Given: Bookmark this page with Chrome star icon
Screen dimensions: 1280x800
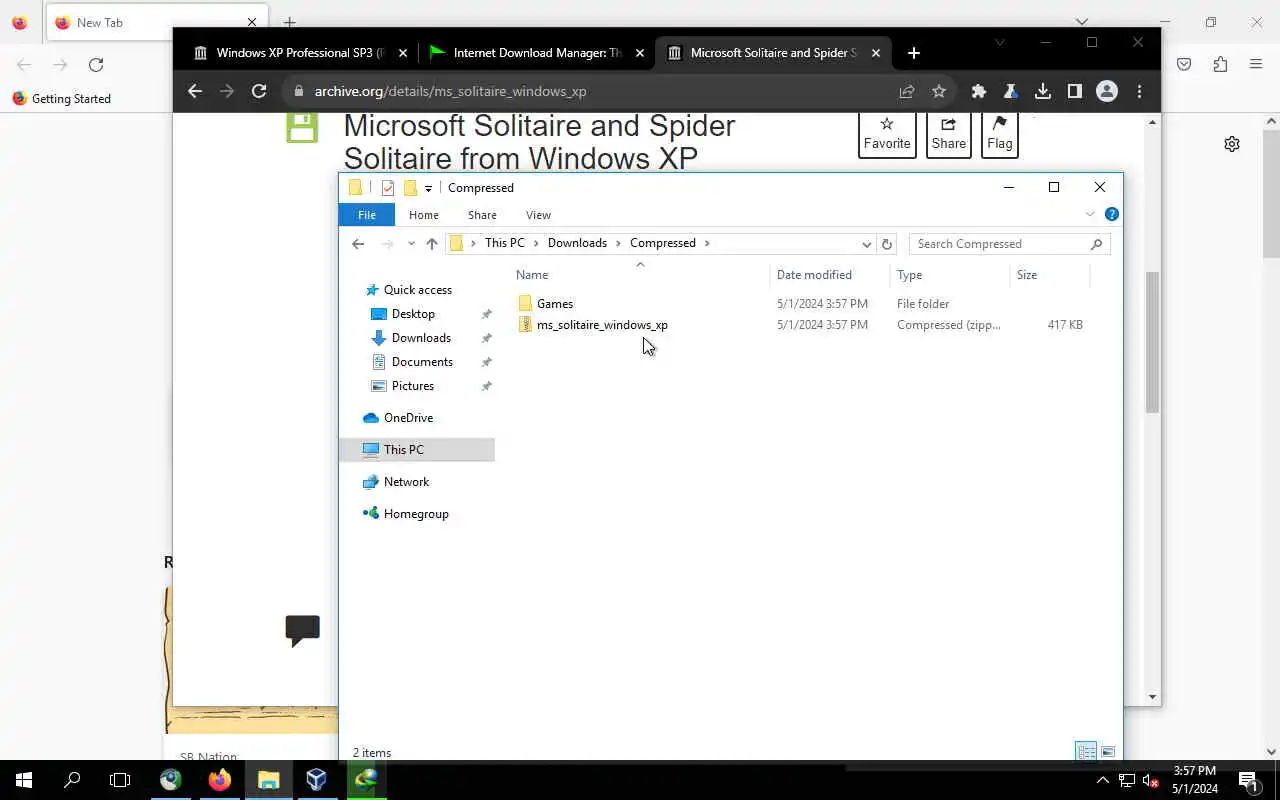Looking at the screenshot, I should 939,91.
